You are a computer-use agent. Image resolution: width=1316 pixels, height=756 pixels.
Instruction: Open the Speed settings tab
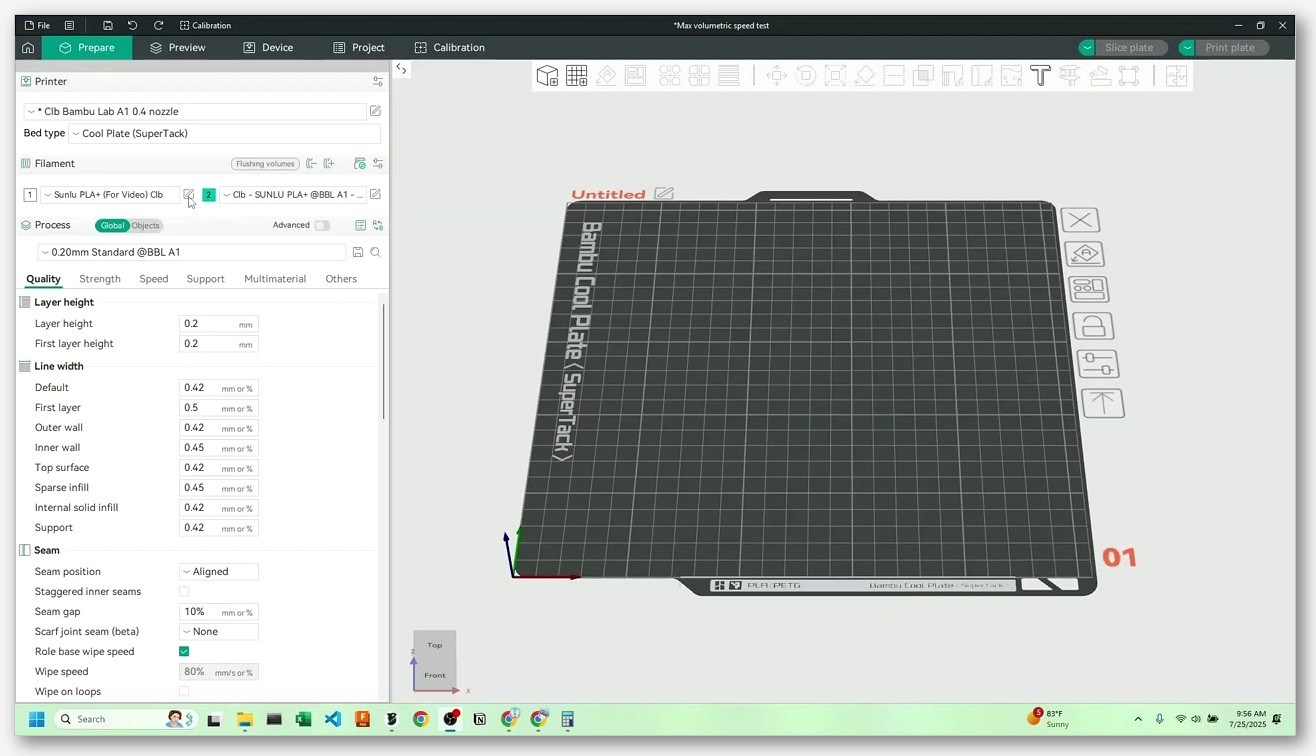pos(154,279)
